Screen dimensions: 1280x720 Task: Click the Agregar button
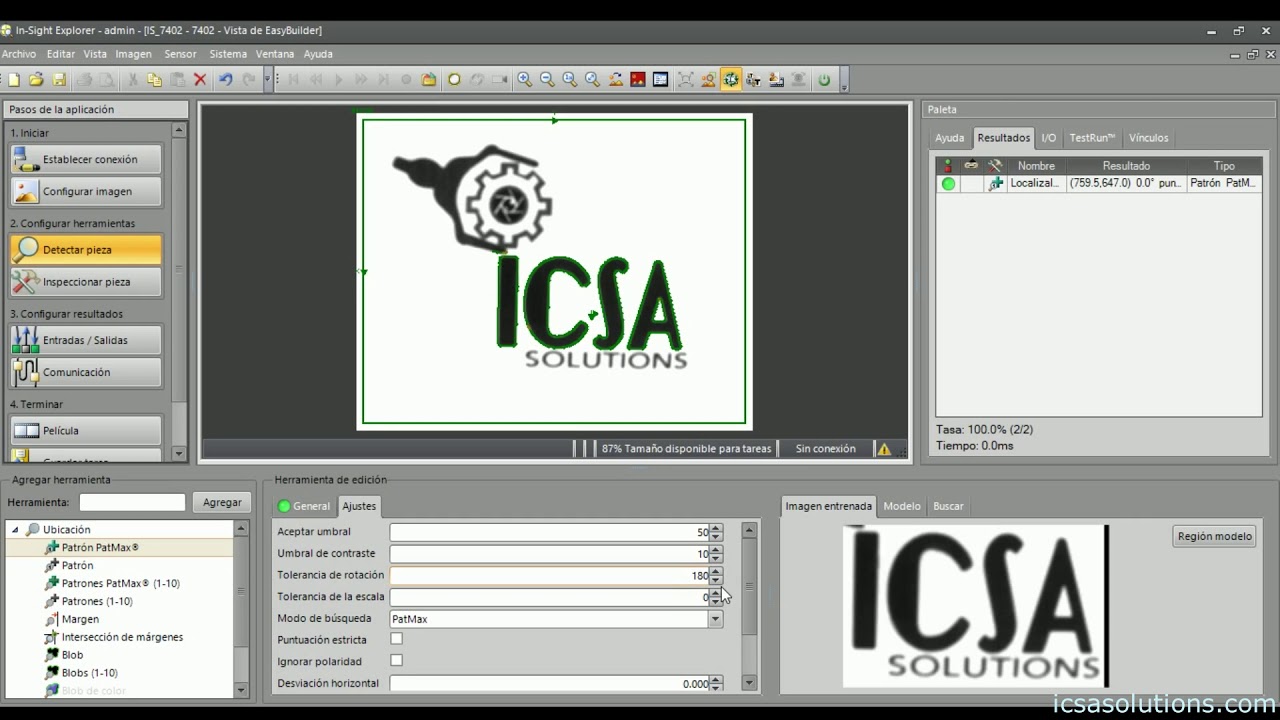tap(222, 503)
